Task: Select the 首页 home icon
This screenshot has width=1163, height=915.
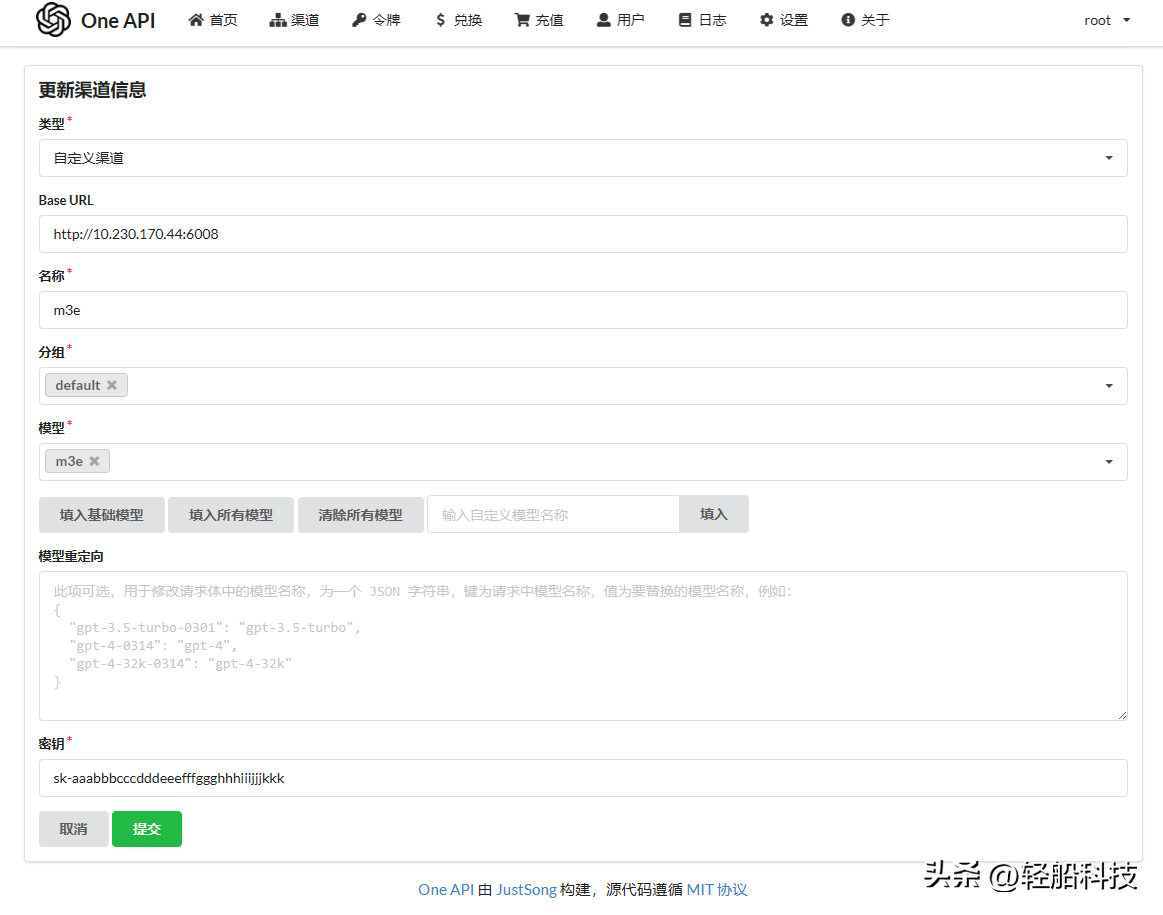Action: tap(196, 19)
